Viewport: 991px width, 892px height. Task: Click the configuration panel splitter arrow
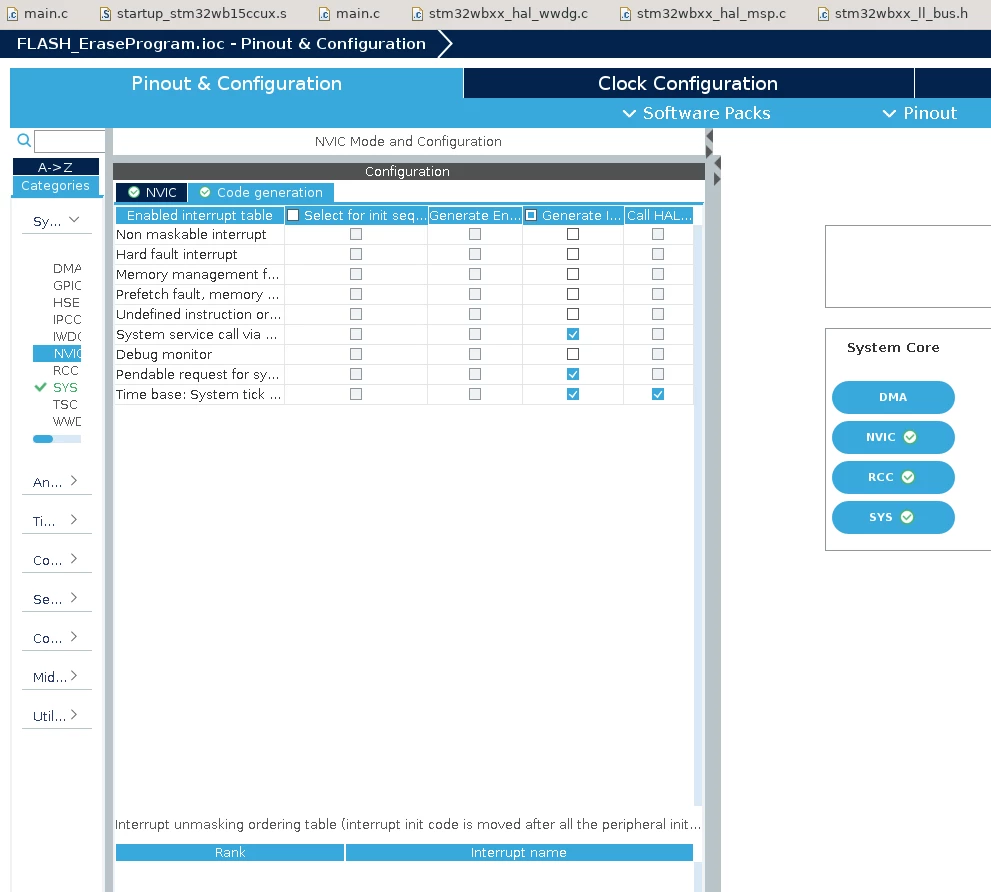point(717,164)
